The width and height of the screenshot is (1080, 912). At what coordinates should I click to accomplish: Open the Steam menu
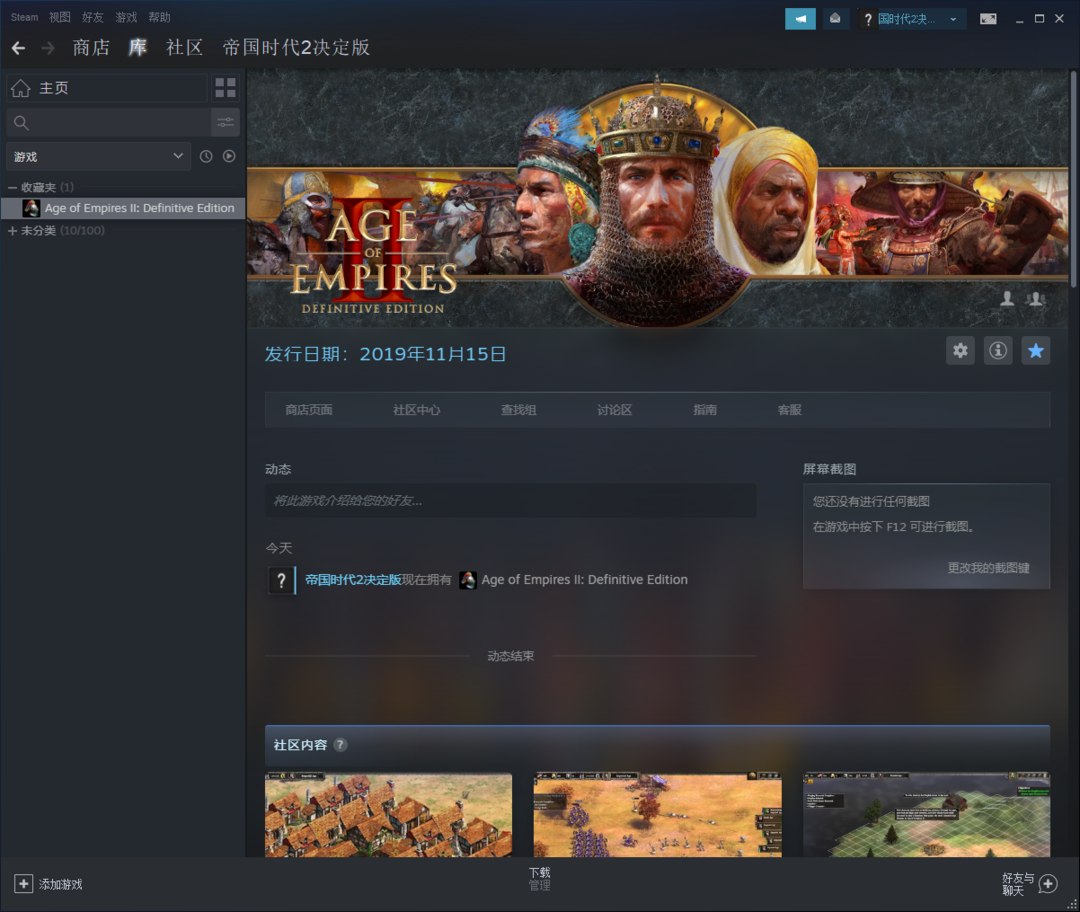(x=24, y=17)
